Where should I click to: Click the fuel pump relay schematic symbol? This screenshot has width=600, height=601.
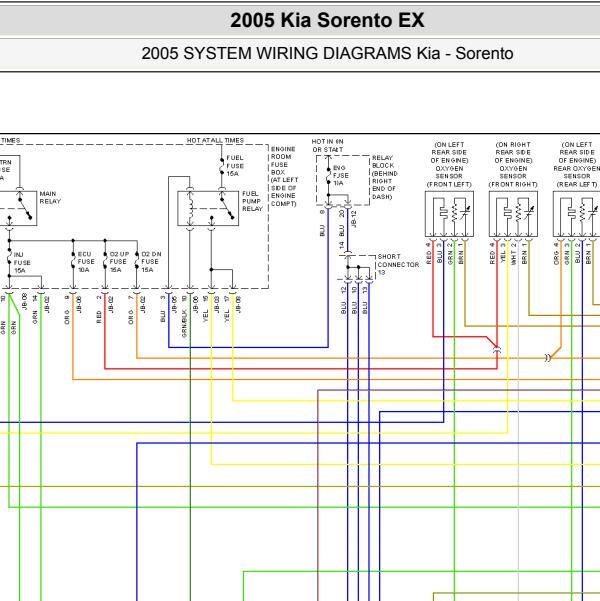point(208,209)
